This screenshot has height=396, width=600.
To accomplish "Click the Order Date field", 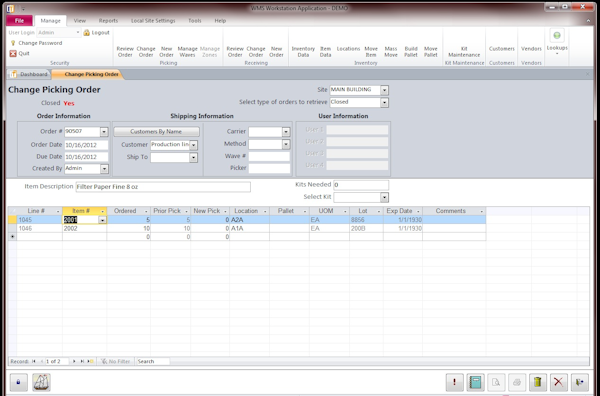I will tap(86, 145).
